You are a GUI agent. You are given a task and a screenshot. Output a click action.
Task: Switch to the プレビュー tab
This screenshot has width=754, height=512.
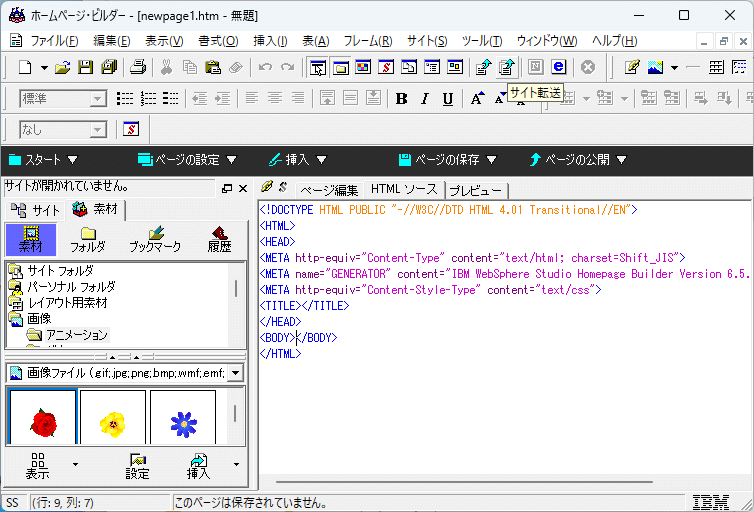click(x=476, y=190)
